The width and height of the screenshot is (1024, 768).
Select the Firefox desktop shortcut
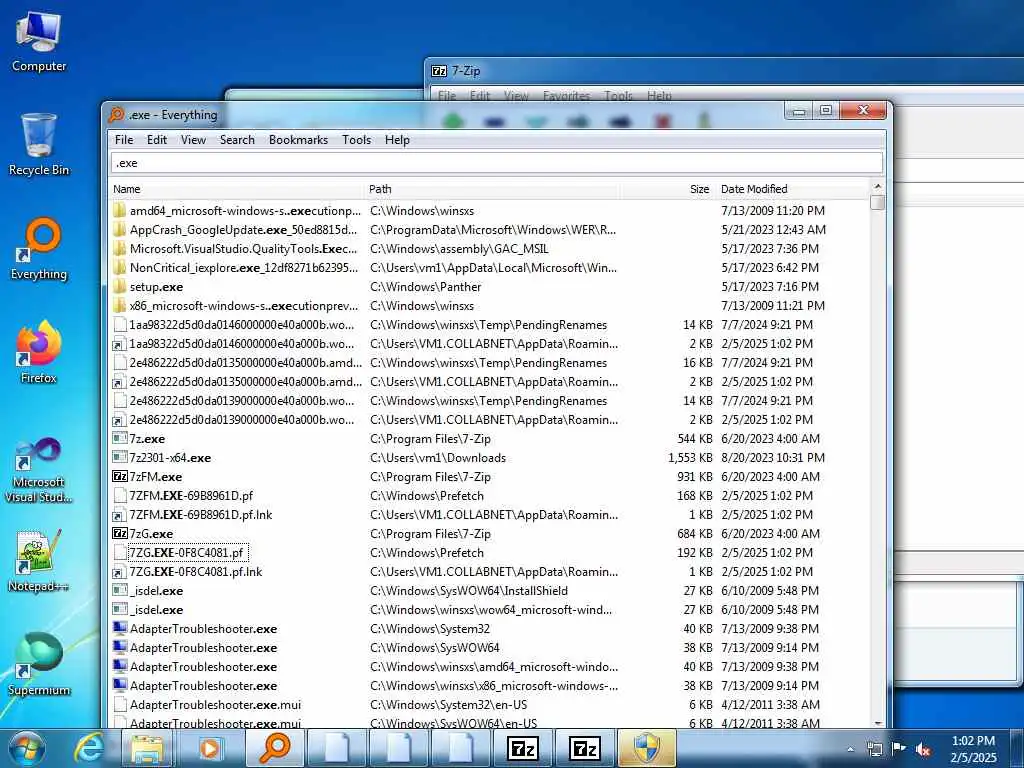pos(39,353)
